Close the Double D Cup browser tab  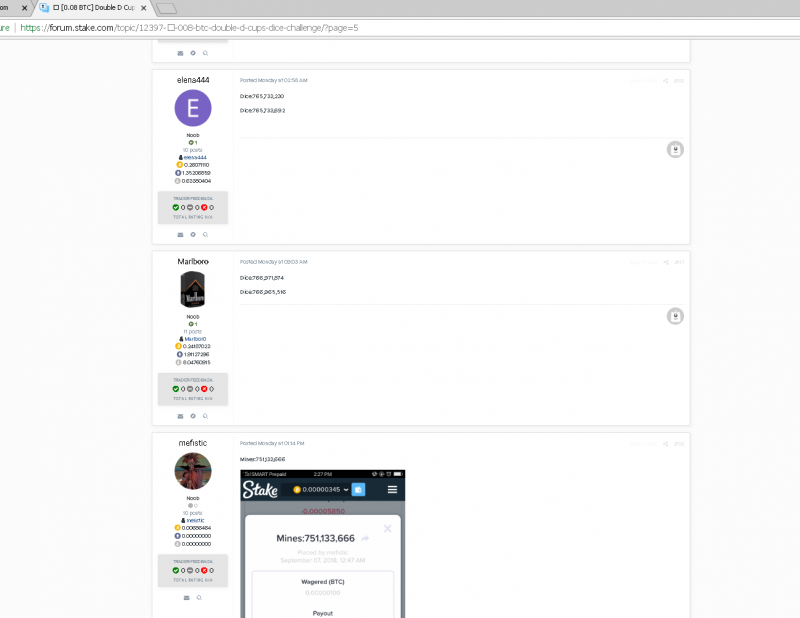[x=144, y=8]
